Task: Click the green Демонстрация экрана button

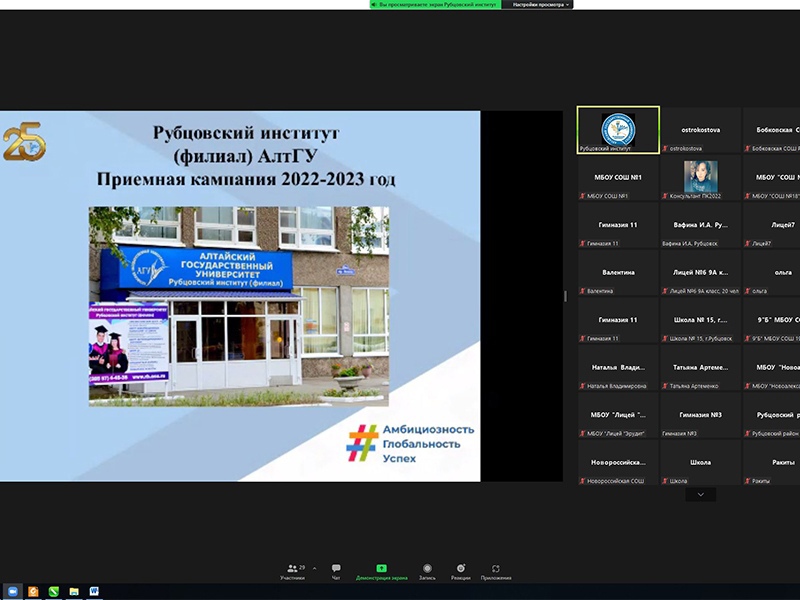Action: tap(382, 571)
